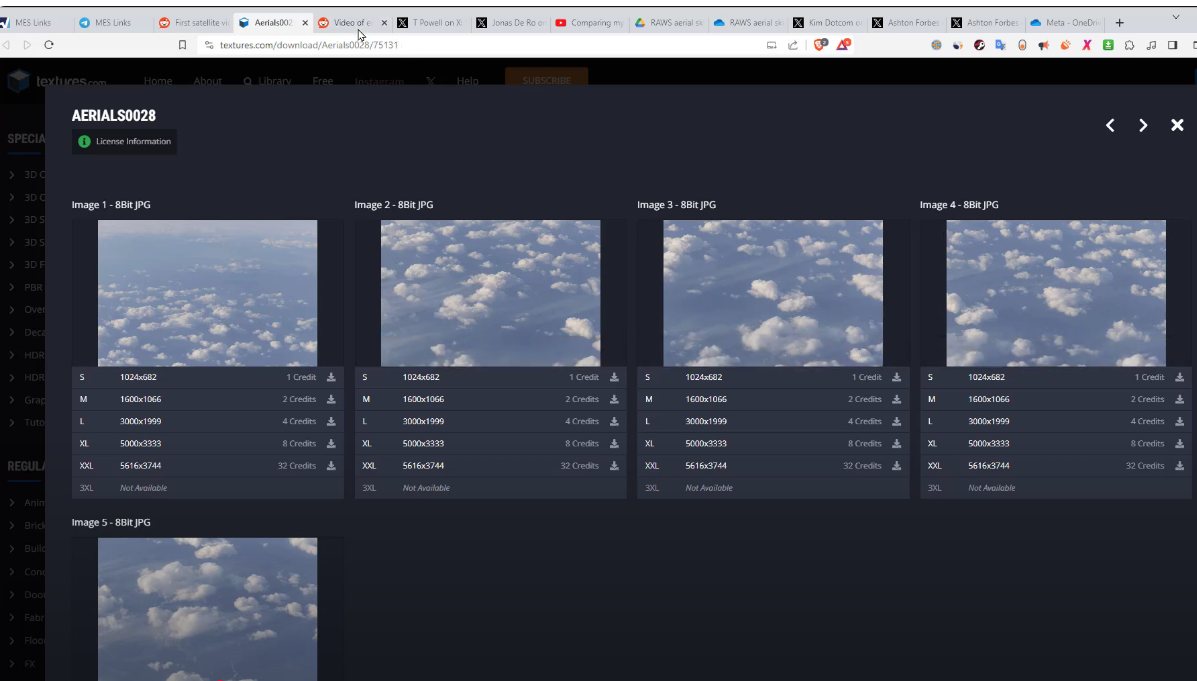Screen dimensions: 1197x681
Task: Switch to T Powell on X tab
Action: 430,23
